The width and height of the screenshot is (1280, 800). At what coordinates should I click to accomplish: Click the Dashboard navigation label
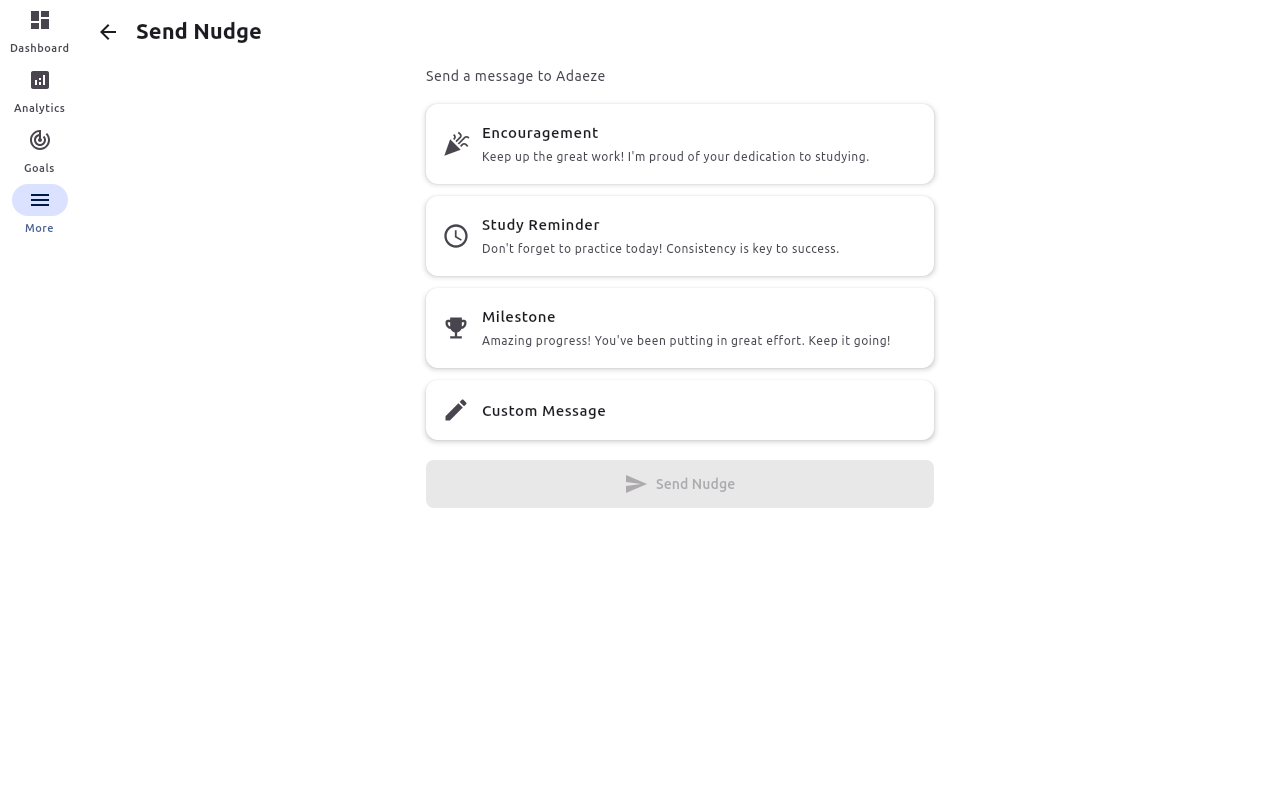[x=40, y=48]
